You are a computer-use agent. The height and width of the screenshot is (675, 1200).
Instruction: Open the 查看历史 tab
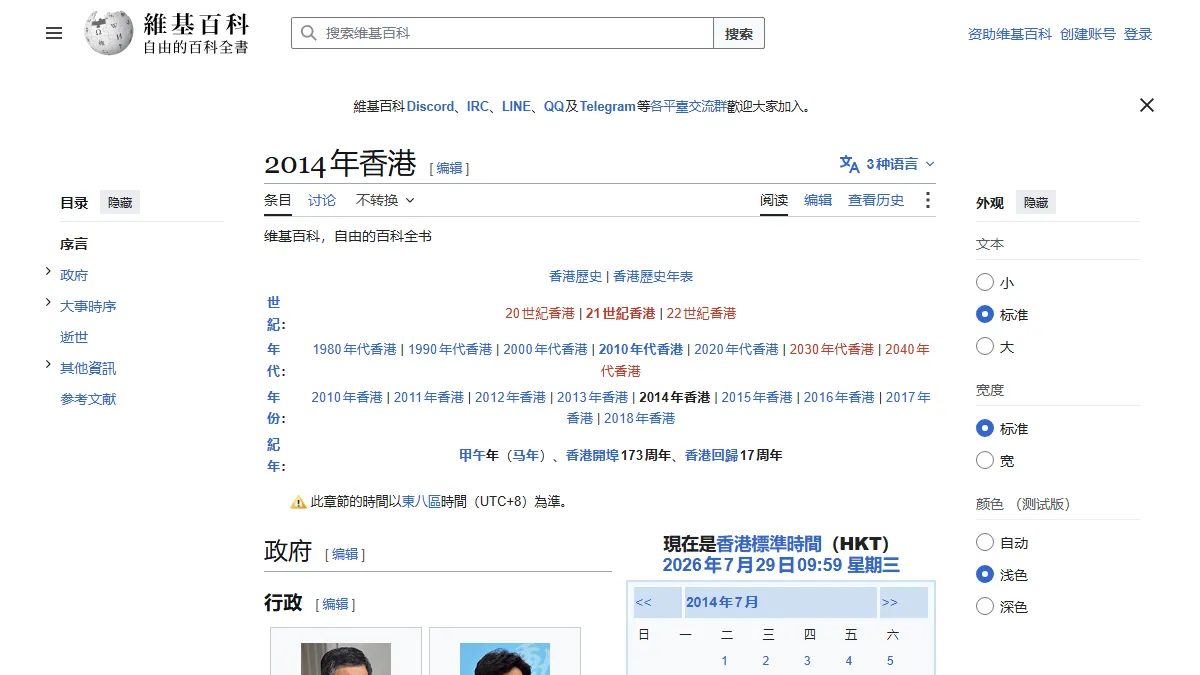pyautogui.click(x=876, y=200)
